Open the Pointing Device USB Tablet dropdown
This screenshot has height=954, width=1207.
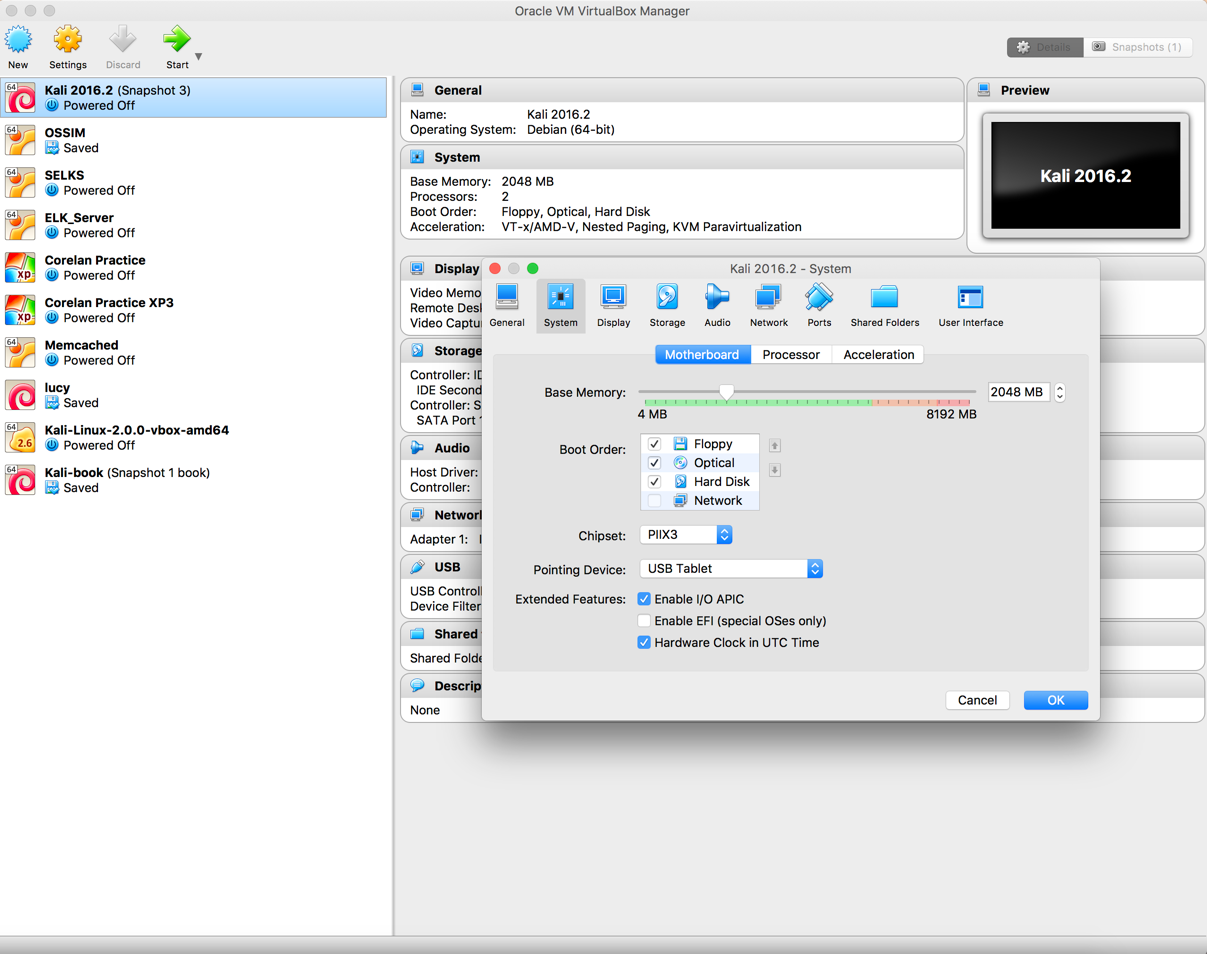tap(731, 569)
